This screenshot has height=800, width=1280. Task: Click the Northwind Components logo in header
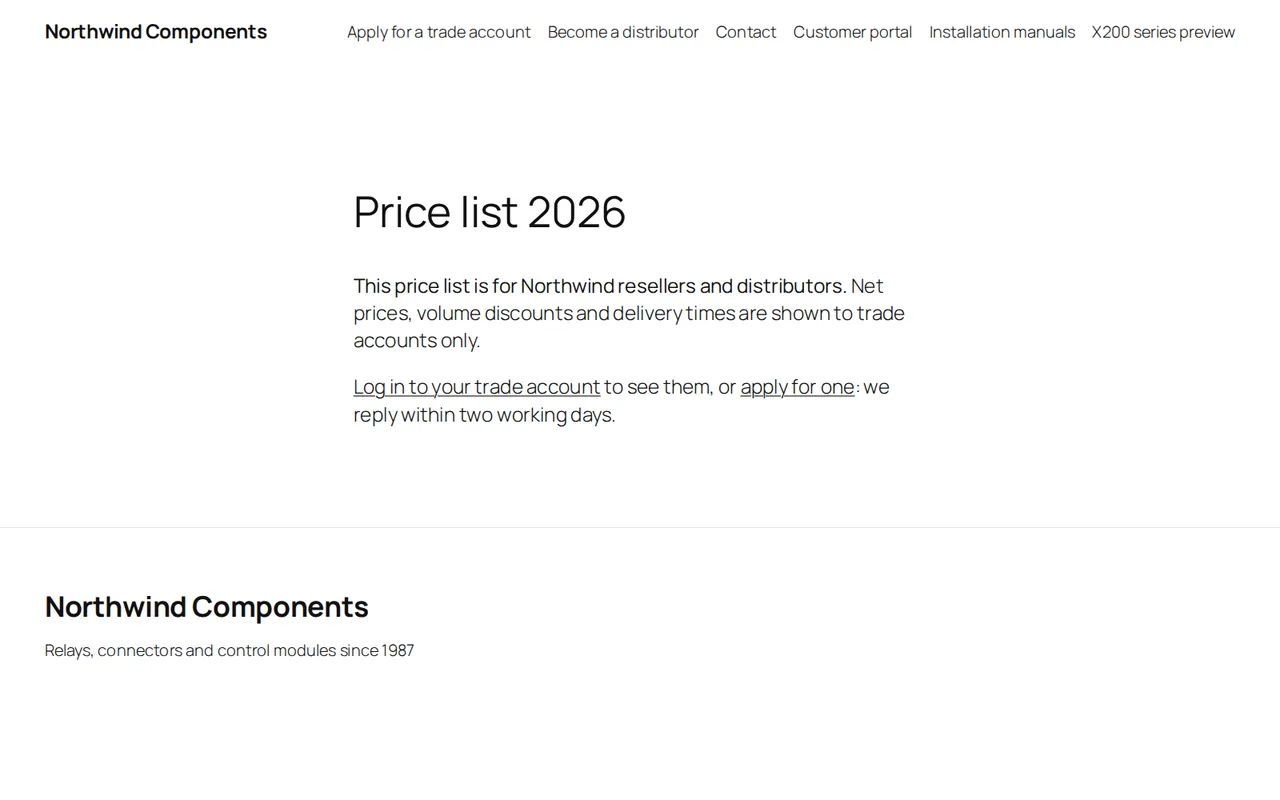pyautogui.click(x=156, y=31)
